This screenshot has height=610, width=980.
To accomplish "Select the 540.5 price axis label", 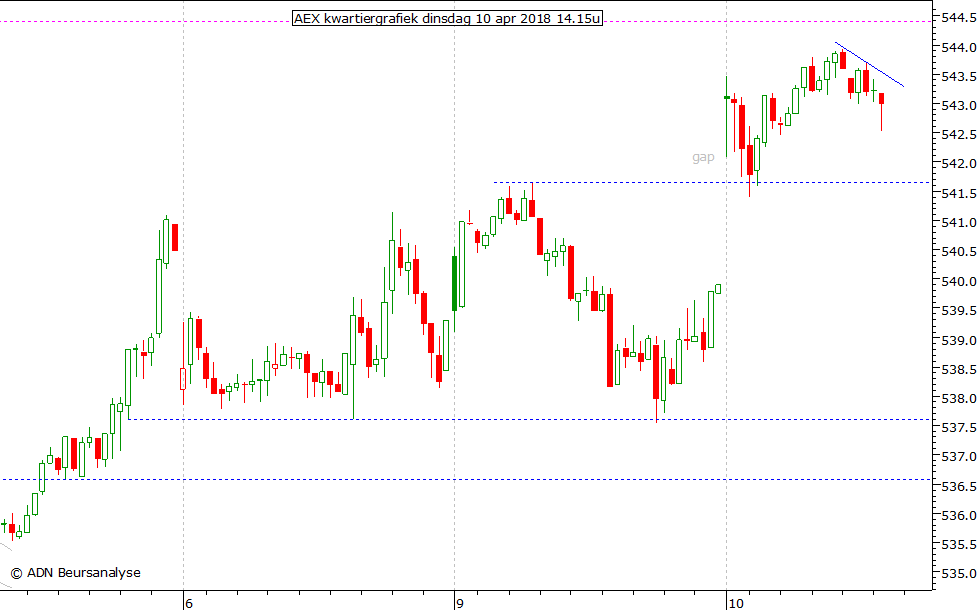I will click(x=958, y=252).
